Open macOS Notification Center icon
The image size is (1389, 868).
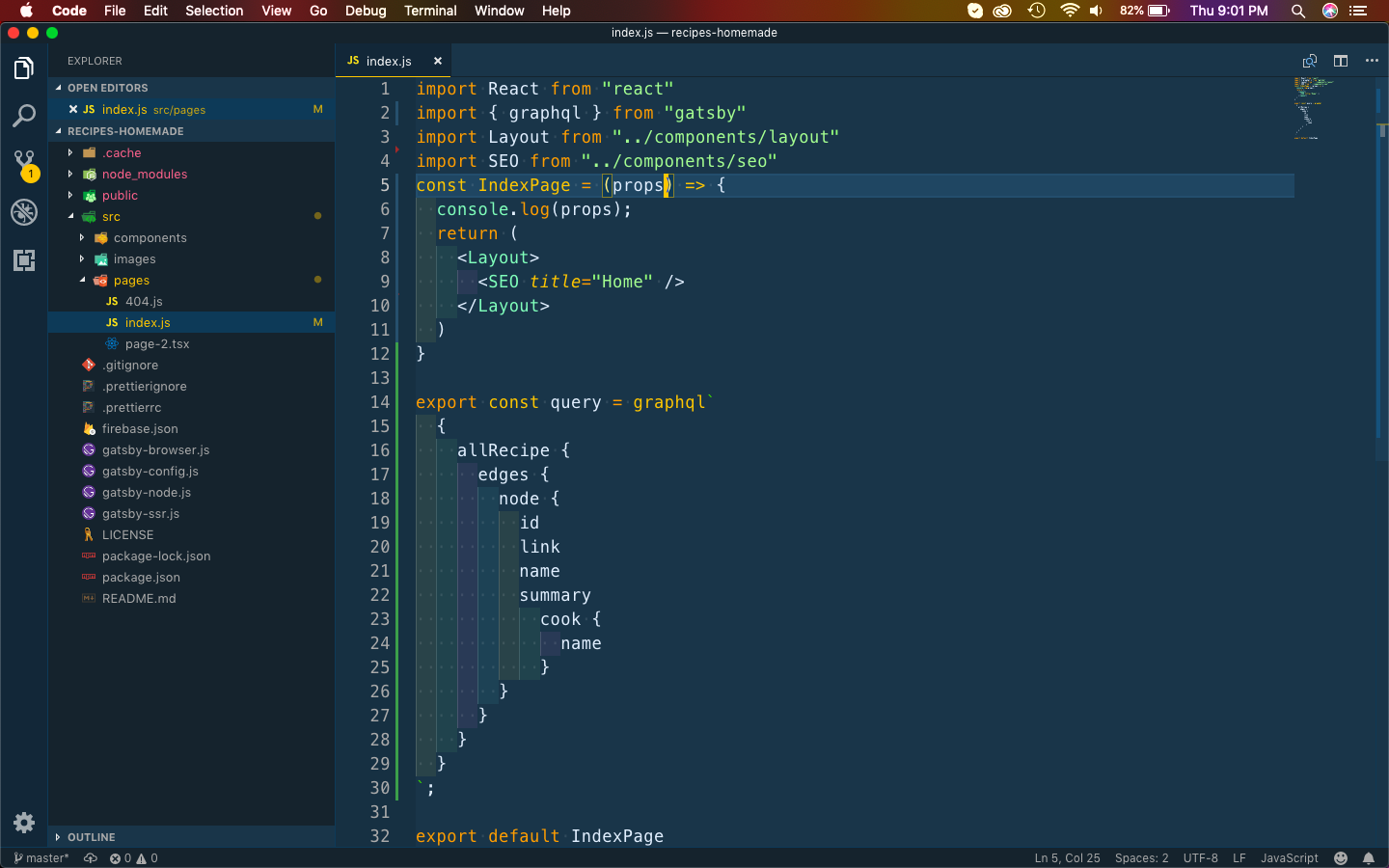coord(1359,11)
